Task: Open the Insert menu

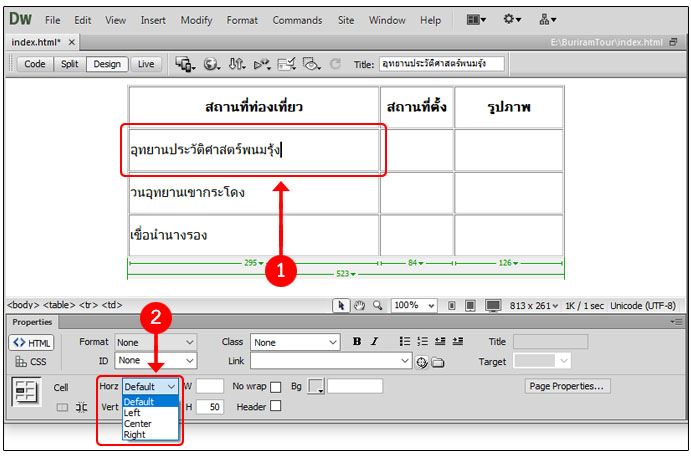Action: pos(153,20)
